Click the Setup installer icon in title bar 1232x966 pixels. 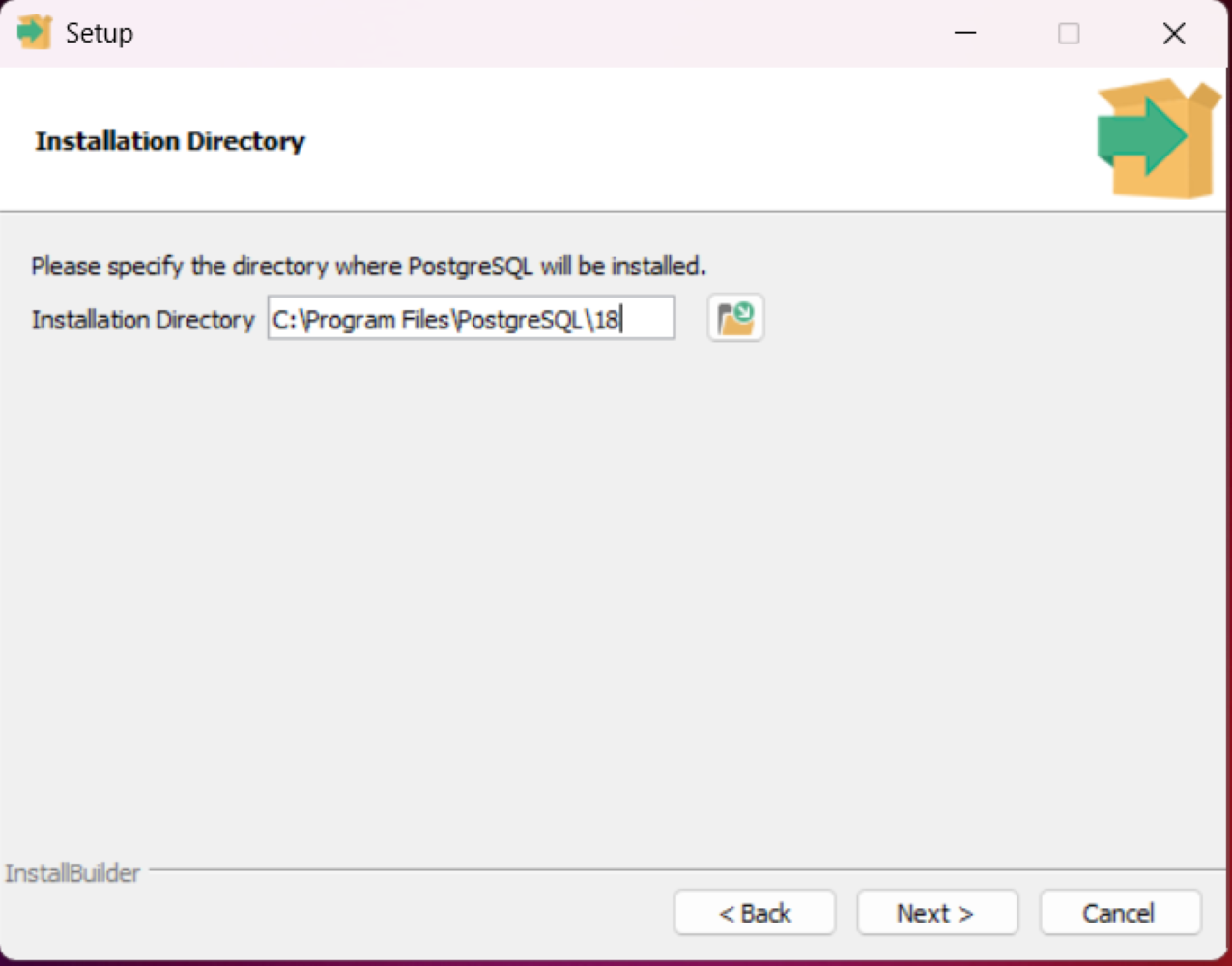[x=34, y=32]
